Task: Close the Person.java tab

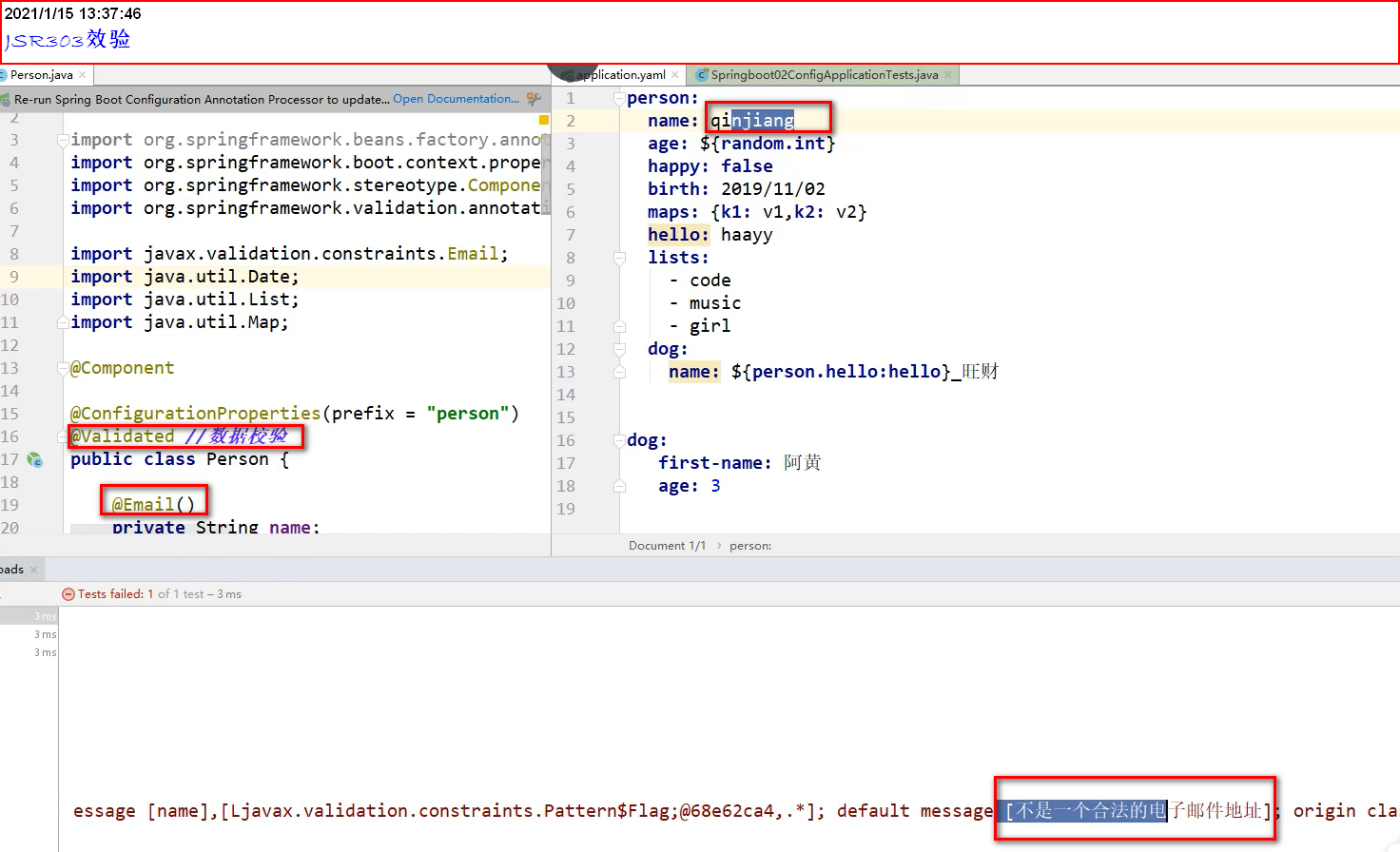Action: [83, 75]
